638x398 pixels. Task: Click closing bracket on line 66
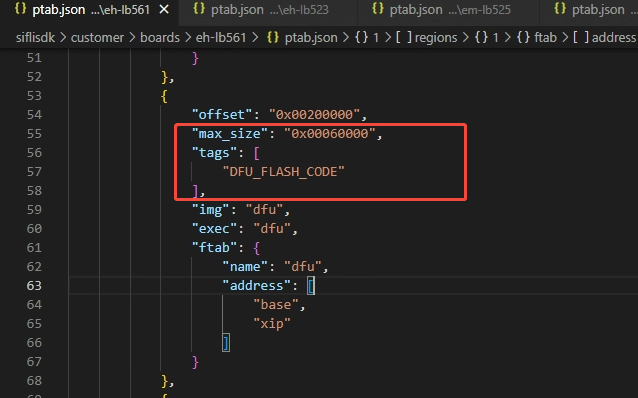point(226,343)
